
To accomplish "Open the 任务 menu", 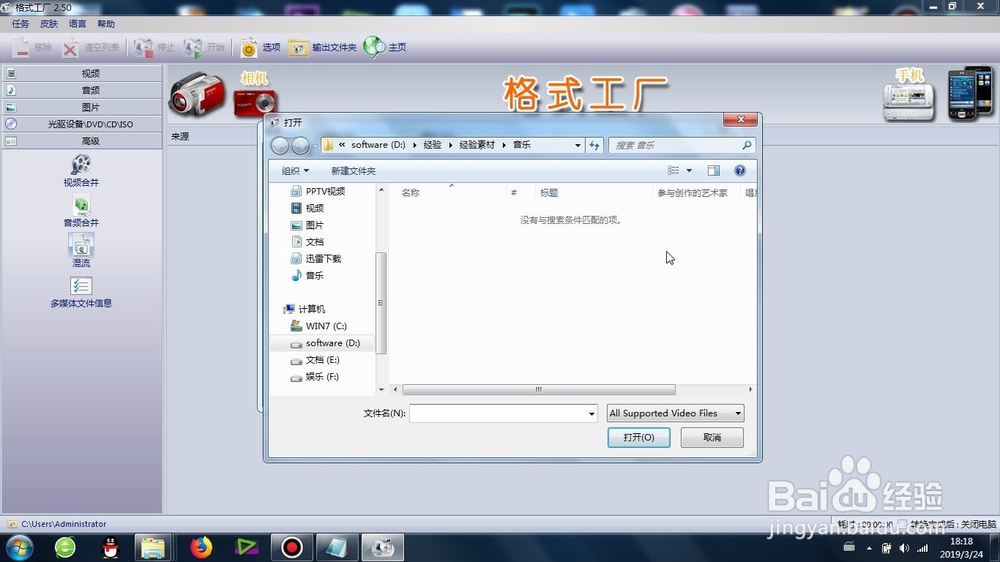I will (20, 24).
